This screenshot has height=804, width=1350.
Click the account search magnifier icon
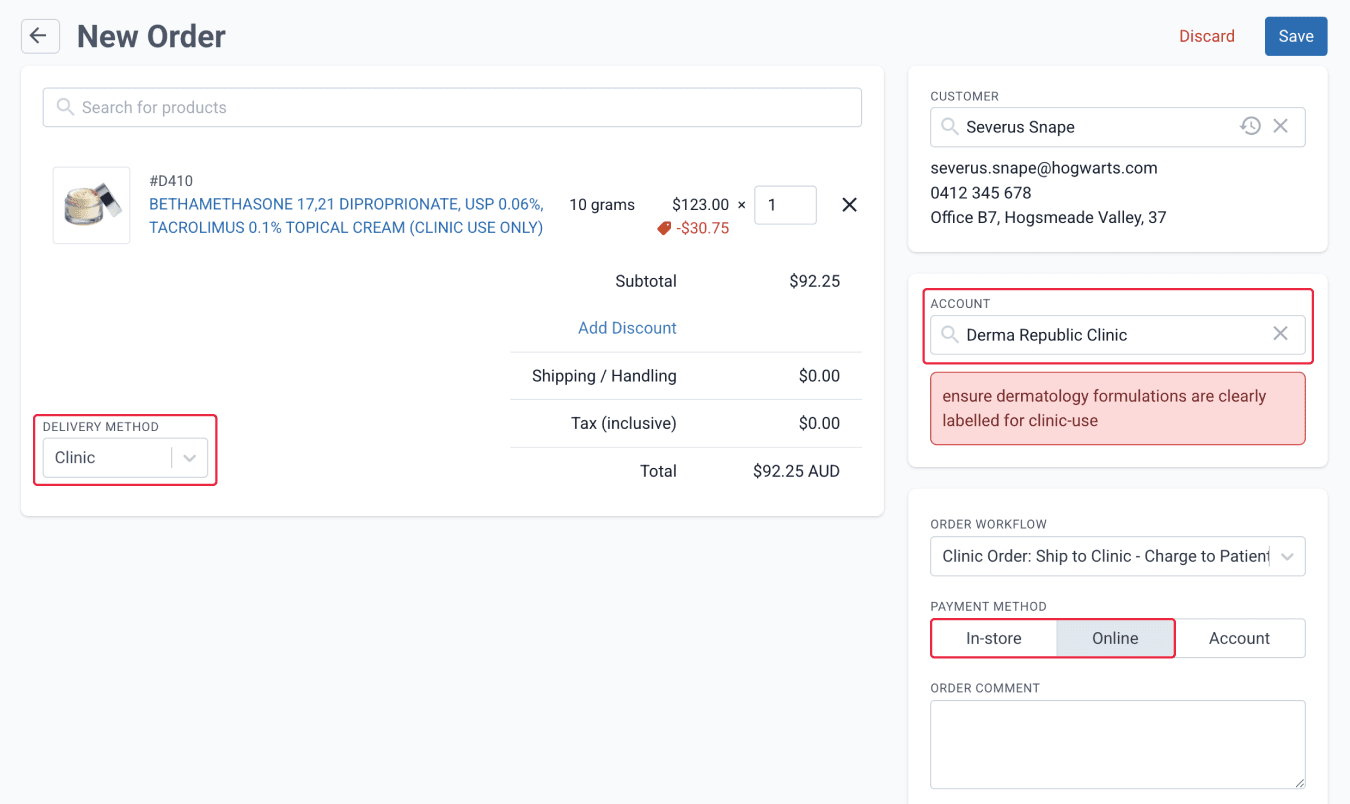[950, 334]
